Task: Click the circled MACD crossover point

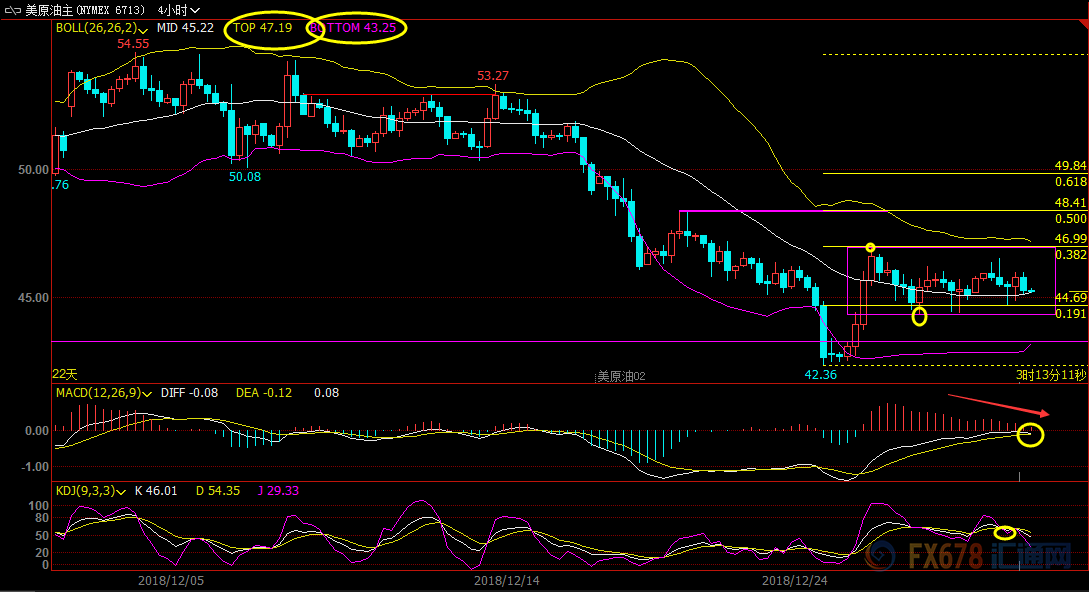Action: click(x=1029, y=434)
